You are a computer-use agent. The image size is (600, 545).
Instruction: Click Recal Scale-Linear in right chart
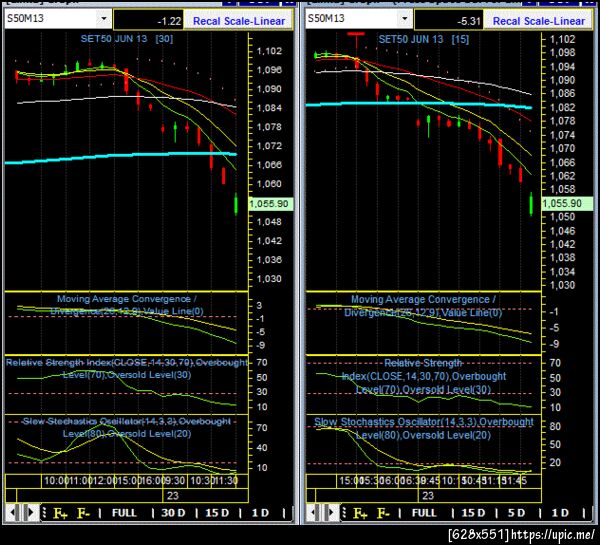click(x=539, y=21)
